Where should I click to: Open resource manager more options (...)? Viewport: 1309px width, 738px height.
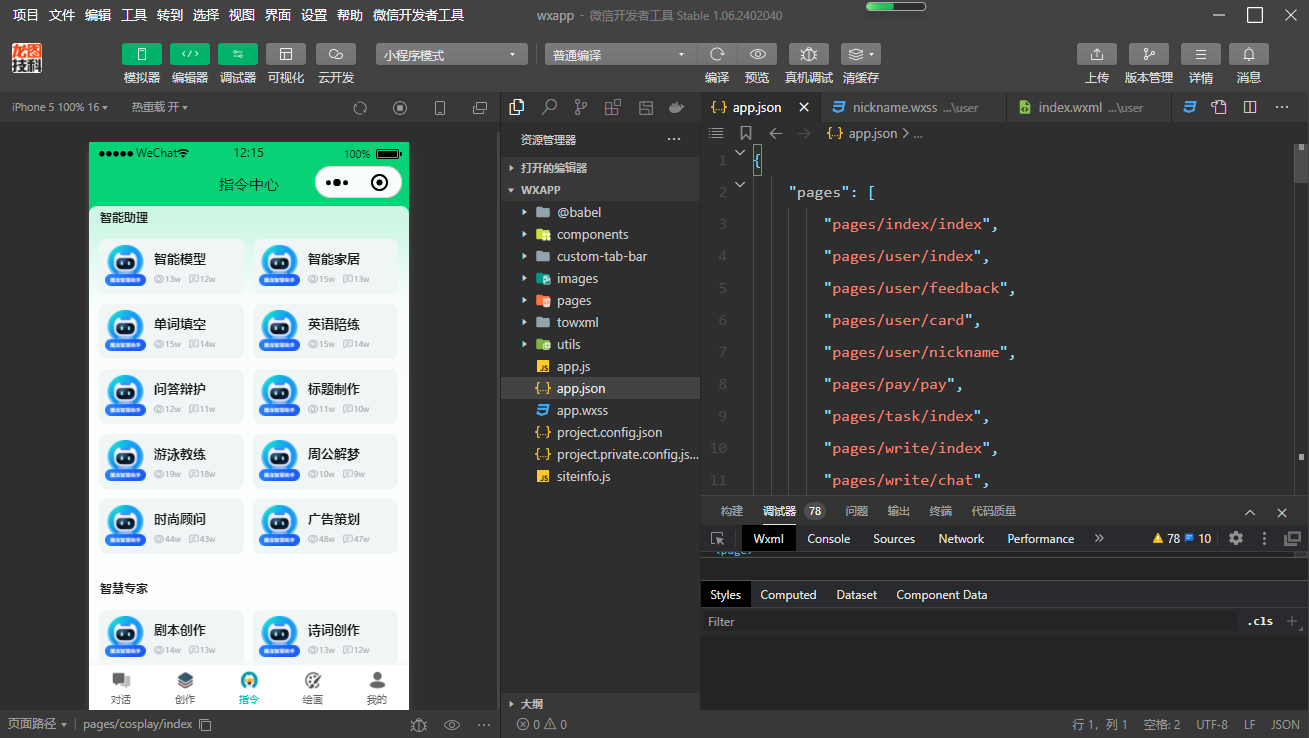[674, 140]
